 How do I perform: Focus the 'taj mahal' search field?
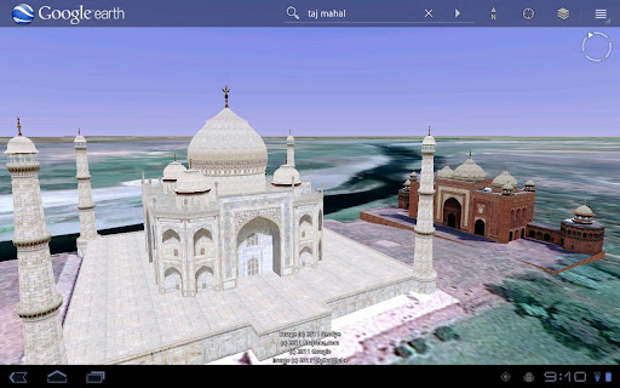tap(364, 14)
